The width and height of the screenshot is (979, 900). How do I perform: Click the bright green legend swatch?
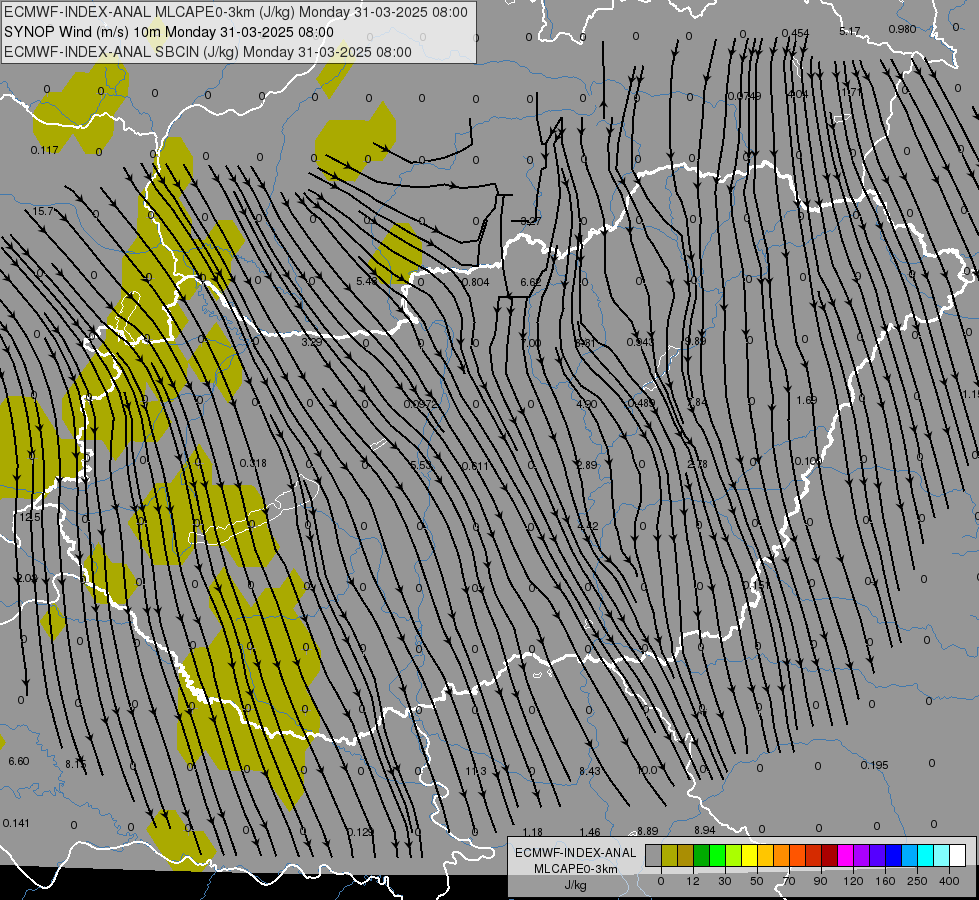coord(717,856)
